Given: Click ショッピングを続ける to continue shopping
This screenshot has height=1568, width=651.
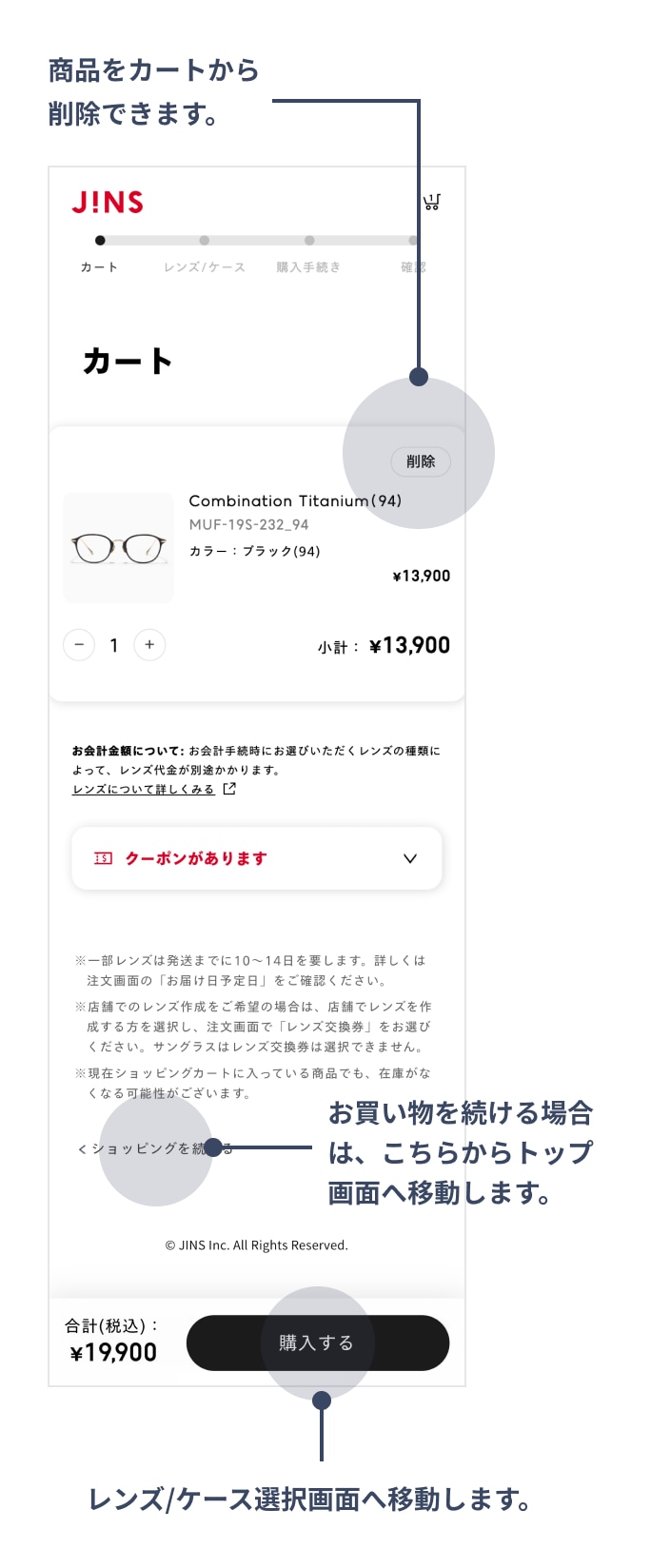Looking at the screenshot, I should point(154,1148).
